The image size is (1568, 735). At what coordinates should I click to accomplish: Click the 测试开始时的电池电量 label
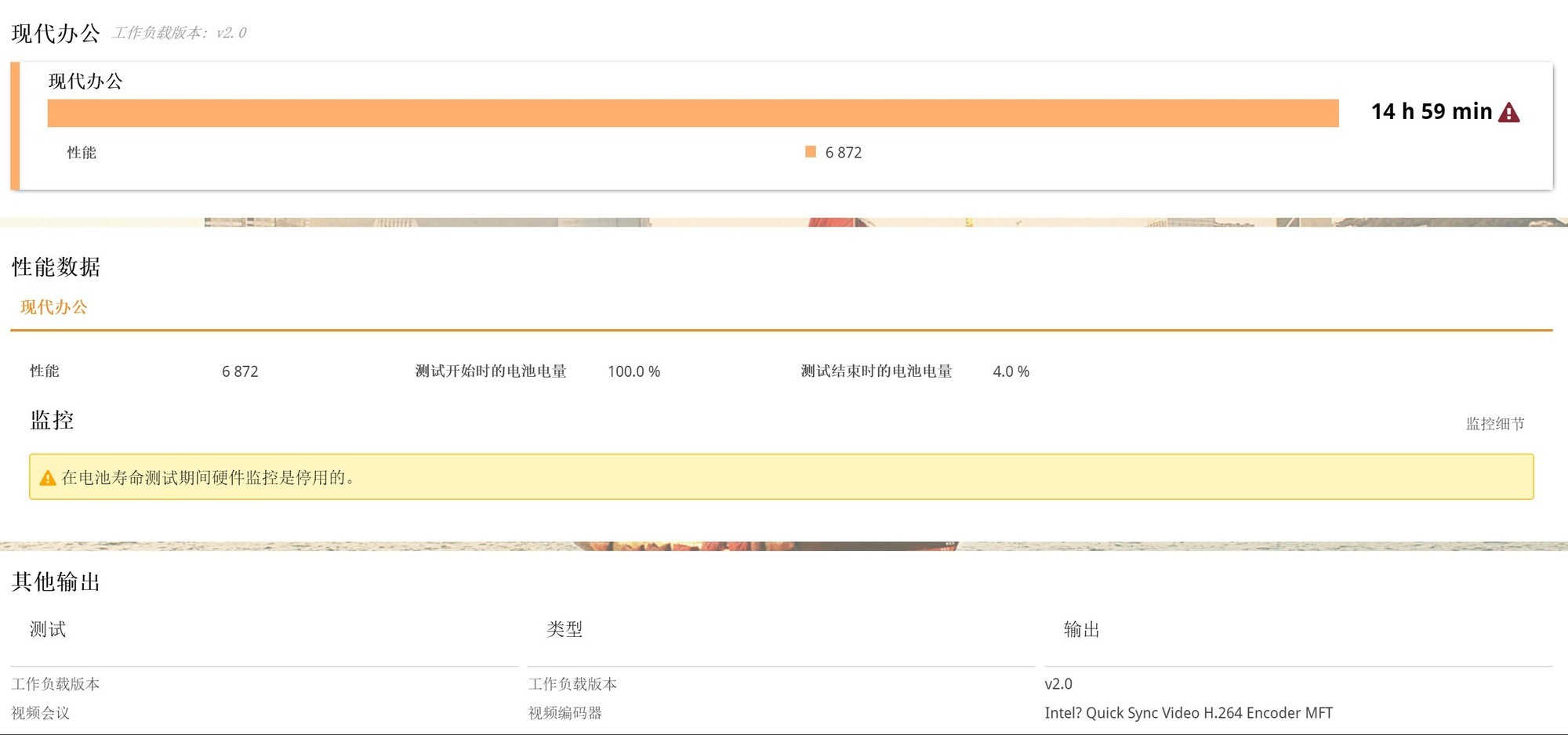491,371
